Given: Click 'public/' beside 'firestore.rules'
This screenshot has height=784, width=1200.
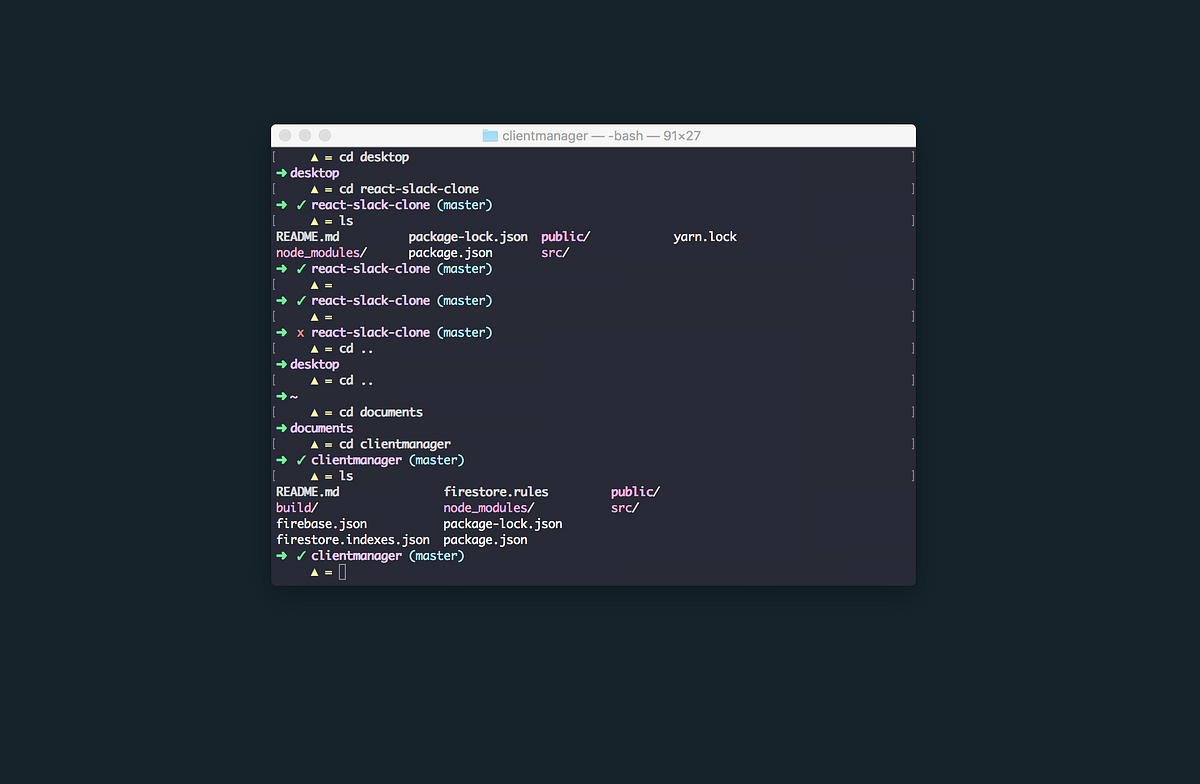Looking at the screenshot, I should coord(636,492).
